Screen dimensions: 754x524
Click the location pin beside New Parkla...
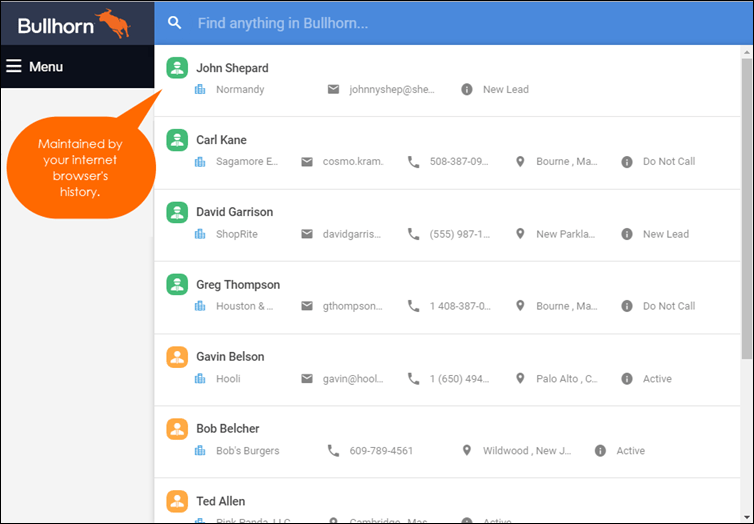pos(520,234)
